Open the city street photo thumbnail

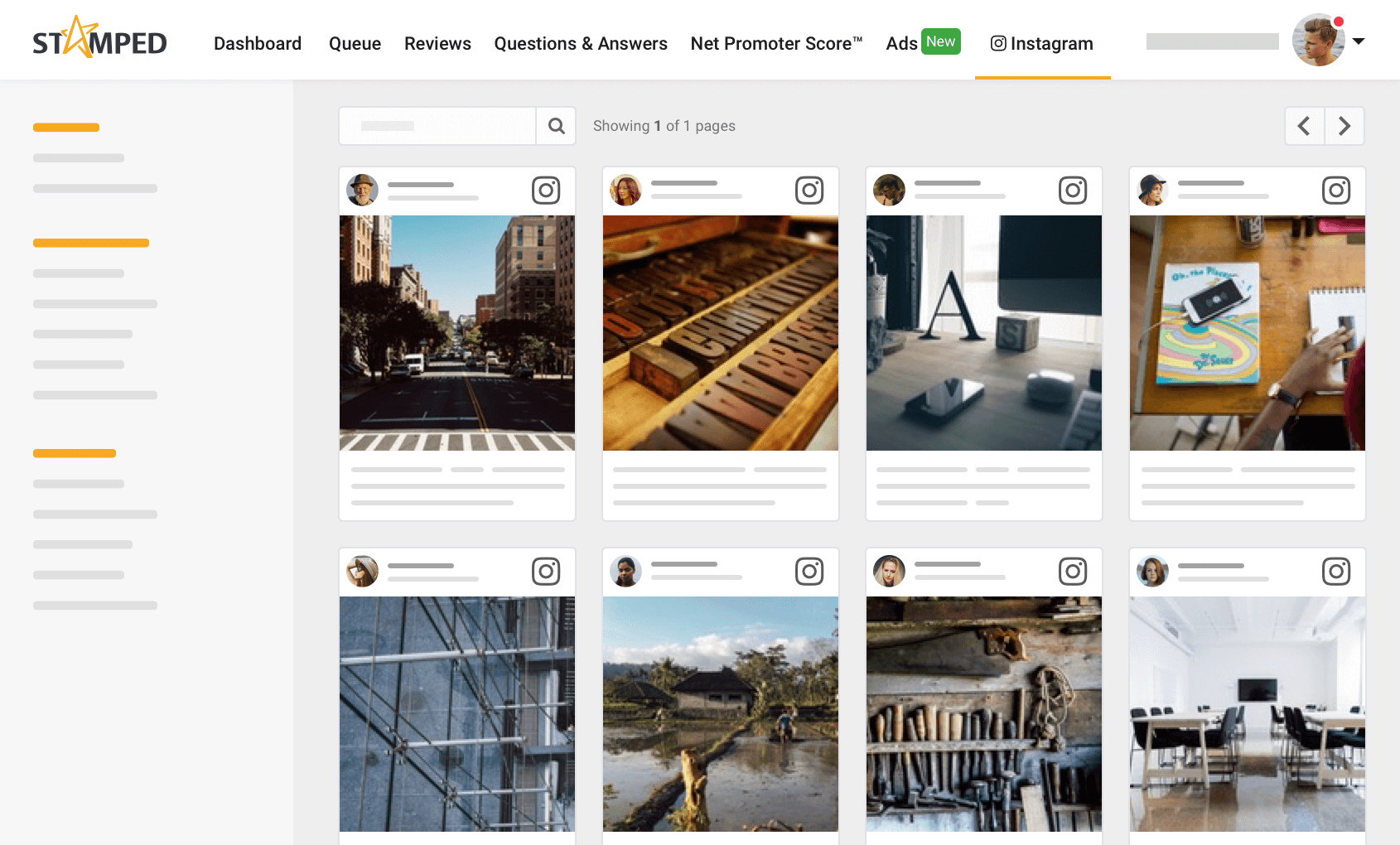point(457,333)
